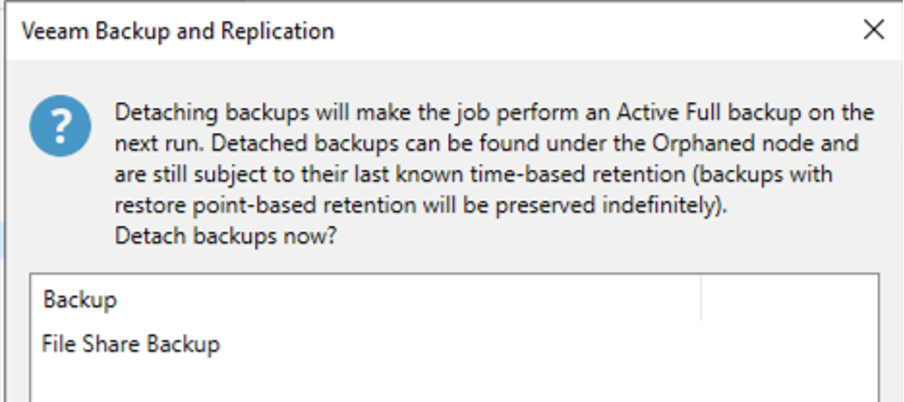This screenshot has width=904, height=402.
Task: Click the blank area below File Share Backup
Action: pyautogui.click(x=400, y=382)
